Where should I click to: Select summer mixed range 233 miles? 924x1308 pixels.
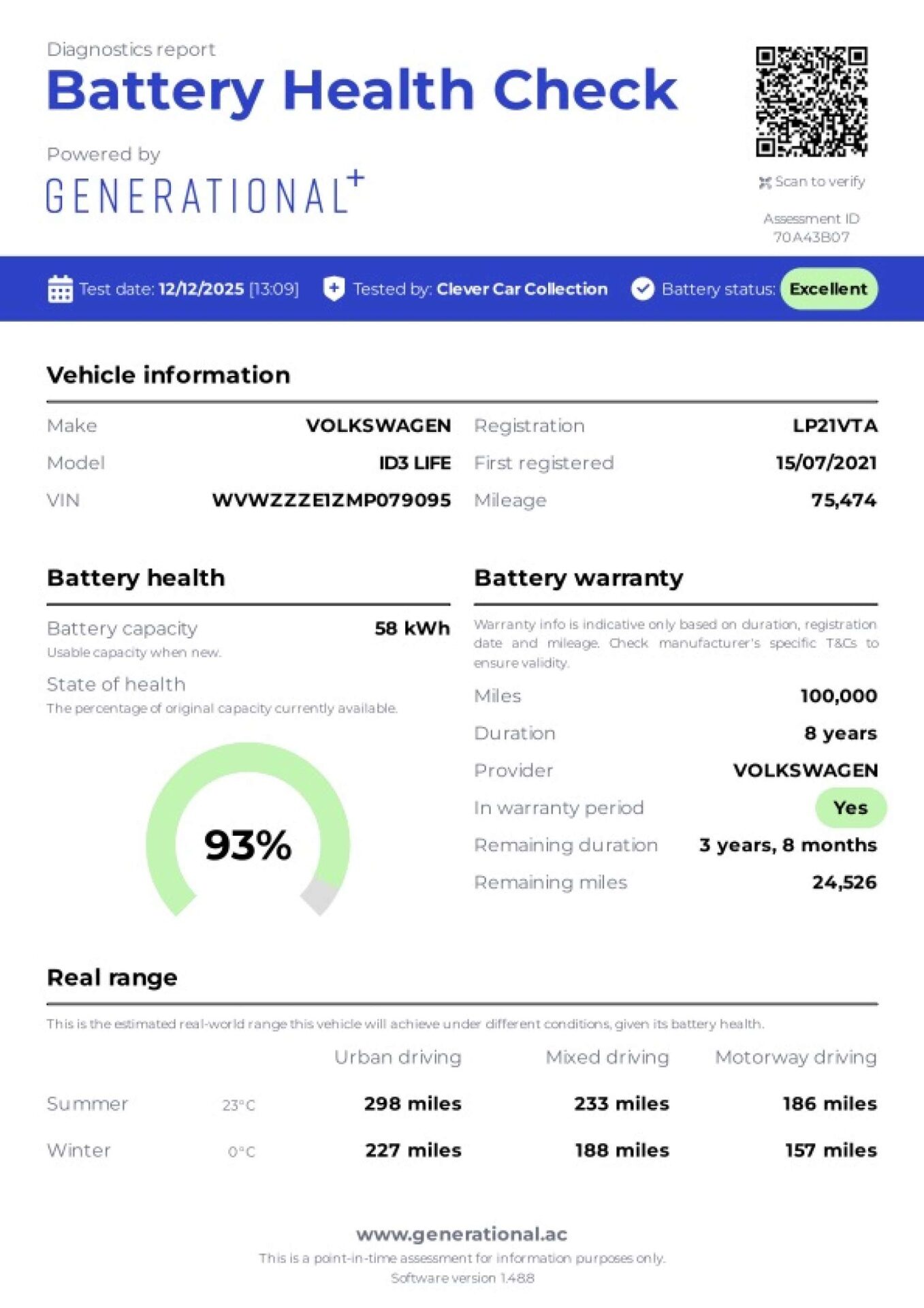[621, 1104]
